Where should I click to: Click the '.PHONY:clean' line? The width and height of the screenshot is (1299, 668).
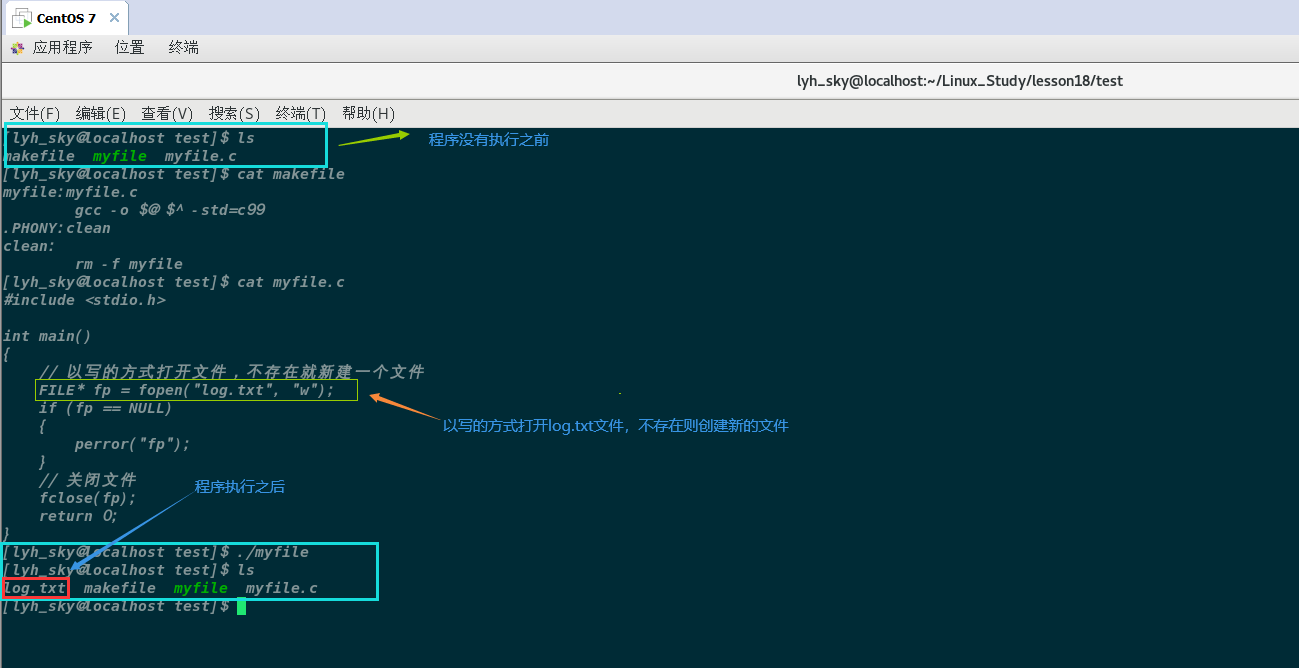click(x=57, y=228)
